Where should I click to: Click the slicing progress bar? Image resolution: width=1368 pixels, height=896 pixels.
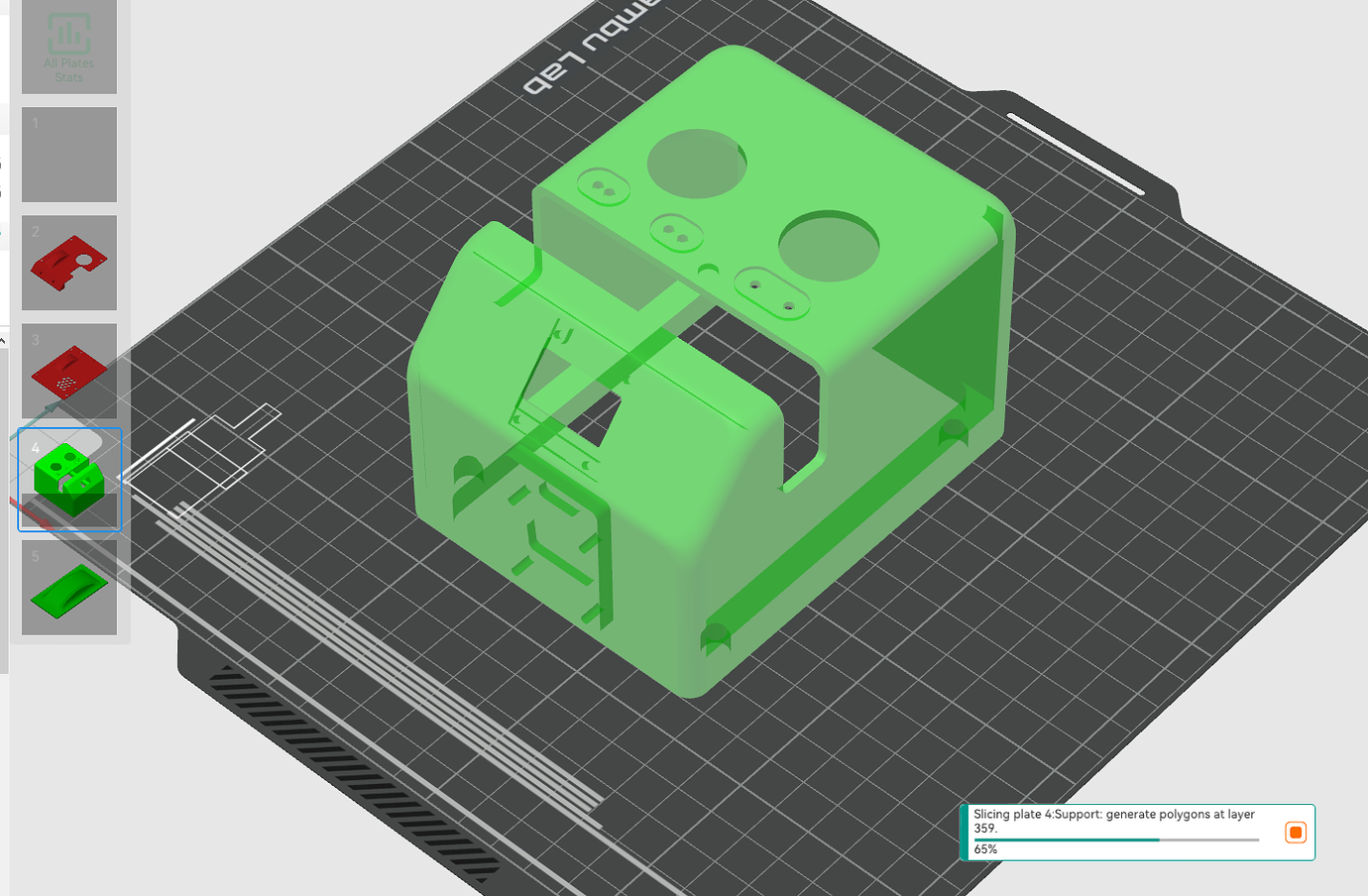[1116, 840]
